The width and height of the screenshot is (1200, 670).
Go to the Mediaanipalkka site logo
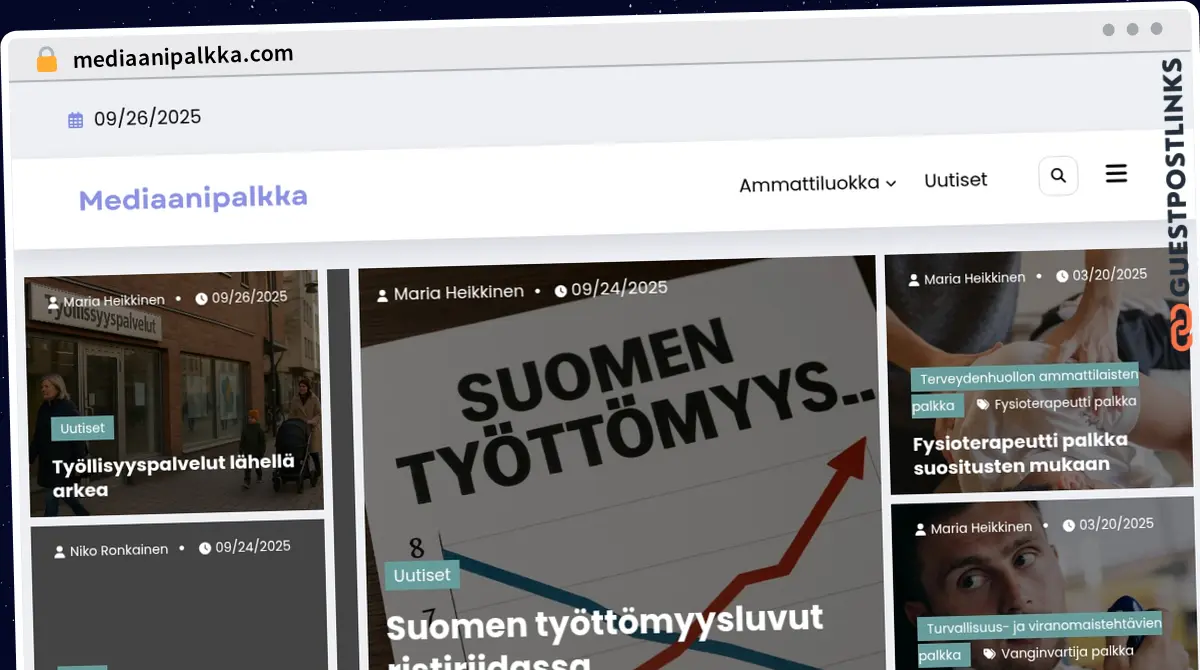coord(193,197)
